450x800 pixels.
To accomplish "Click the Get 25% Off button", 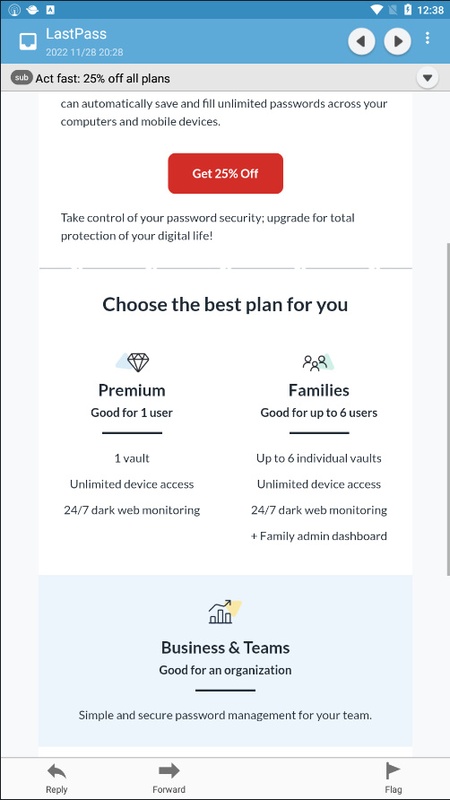I will [226, 173].
